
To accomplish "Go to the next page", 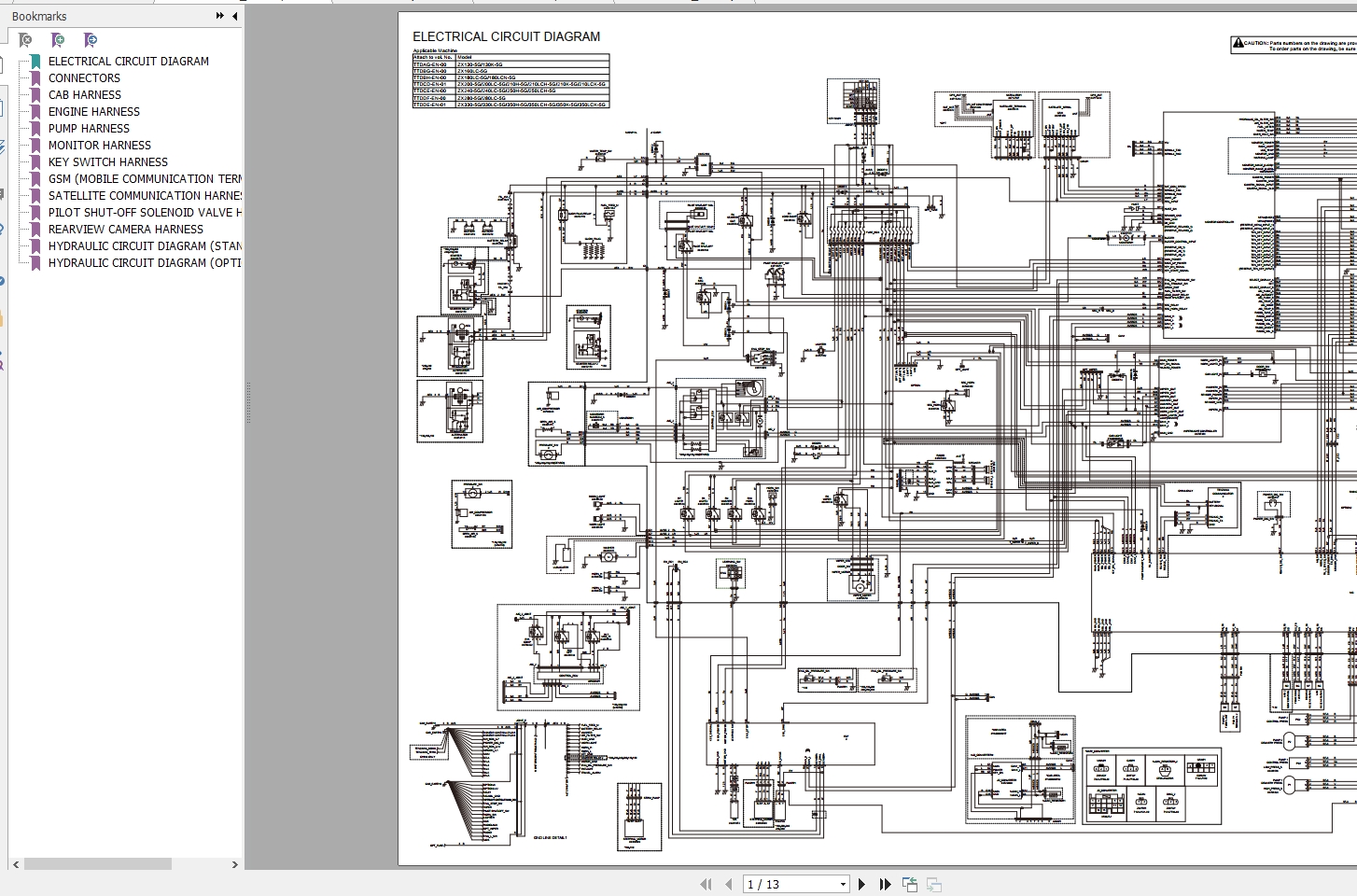I will point(861,884).
